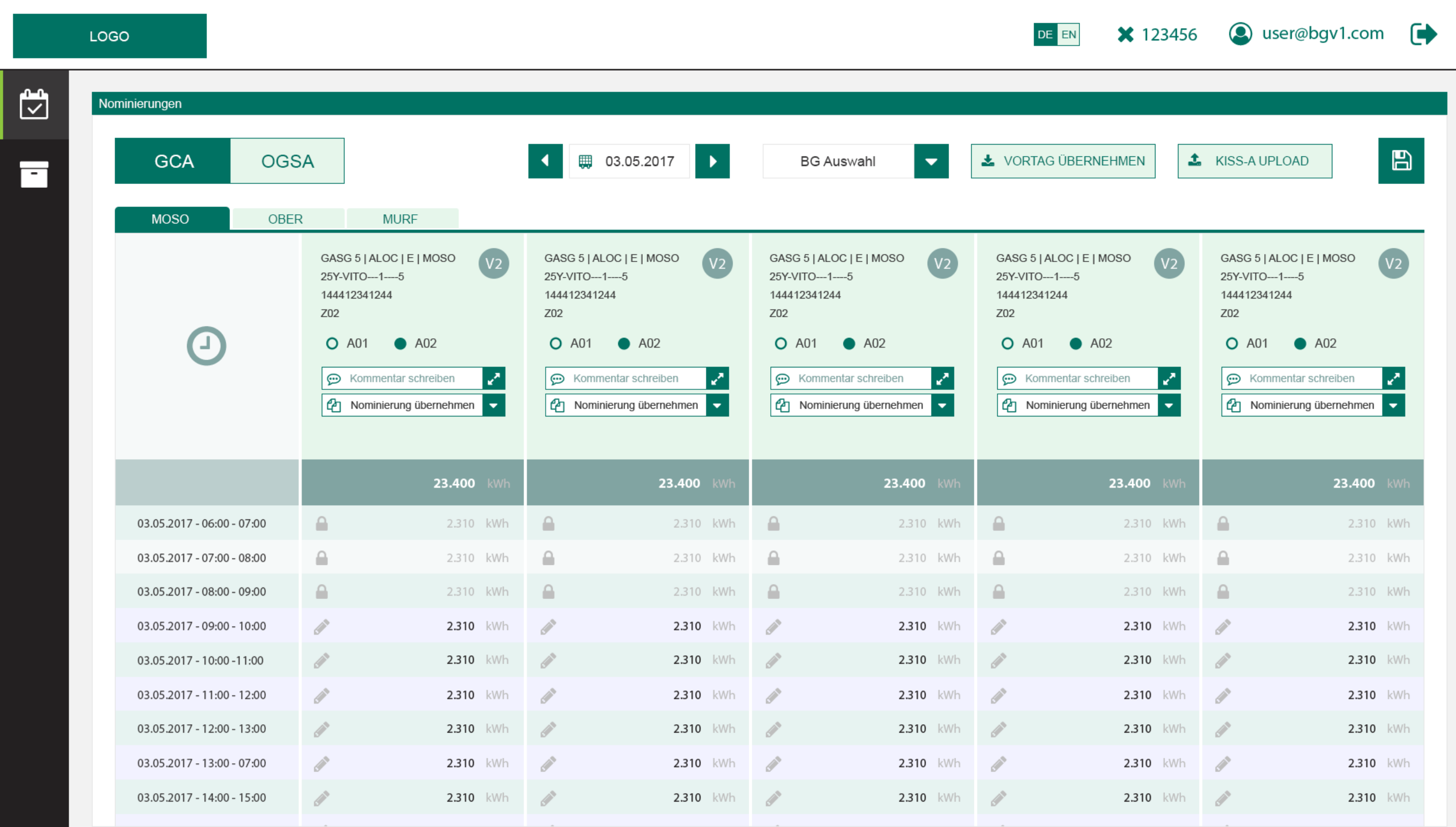Switch language to DE
Viewport: 1456px width, 827px height.
tap(1045, 34)
